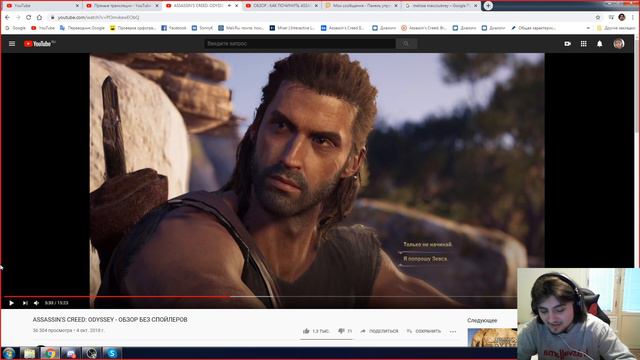Switch to the first YouTube tab
The width and height of the screenshot is (640, 360).
(41, 6)
